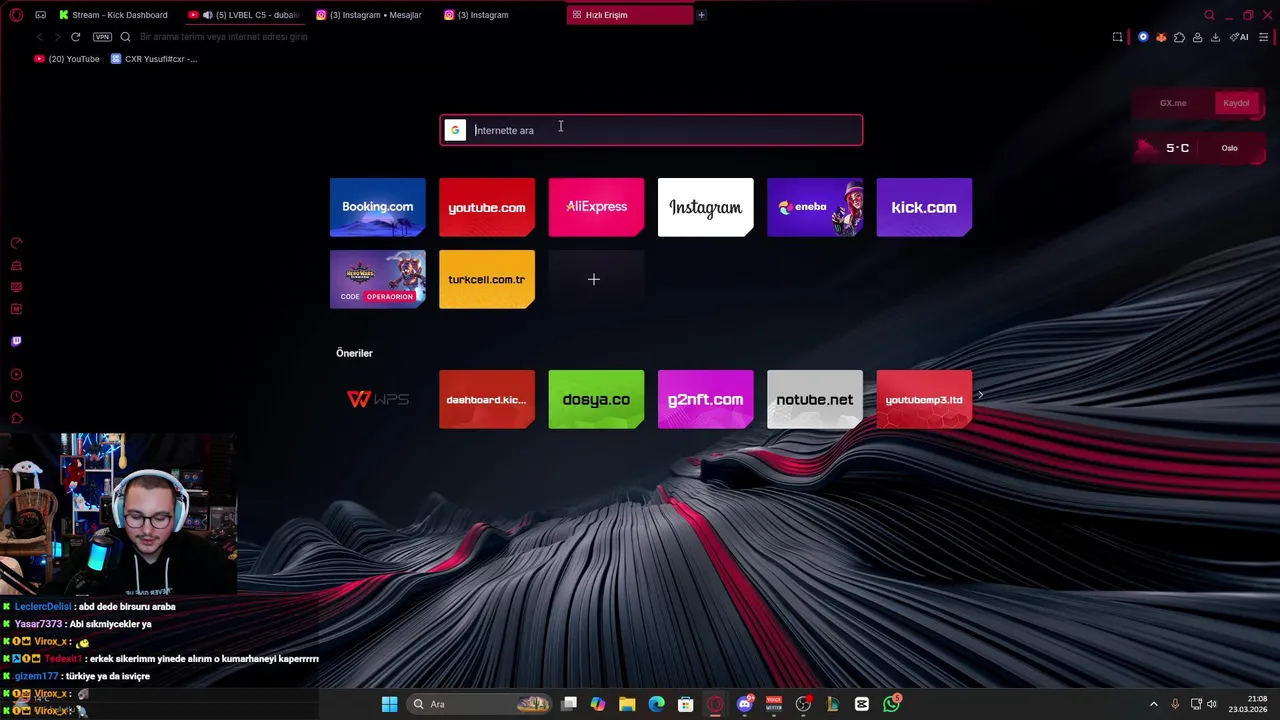Open the Opera GX main menu
Image resolution: width=1280 pixels, height=720 pixels.
click(x=16, y=15)
